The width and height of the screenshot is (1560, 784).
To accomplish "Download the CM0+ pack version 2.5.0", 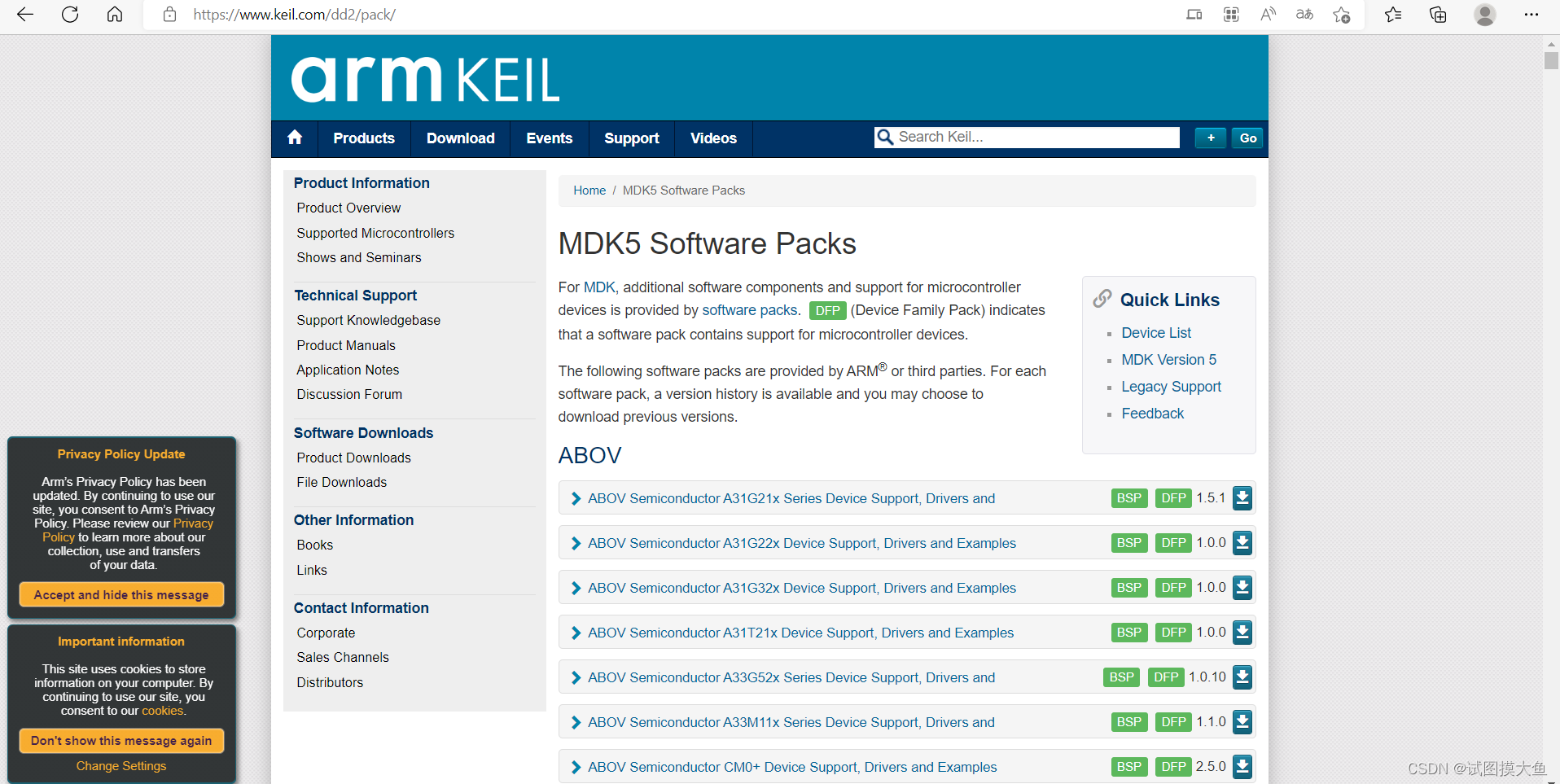I will pos(1242,767).
